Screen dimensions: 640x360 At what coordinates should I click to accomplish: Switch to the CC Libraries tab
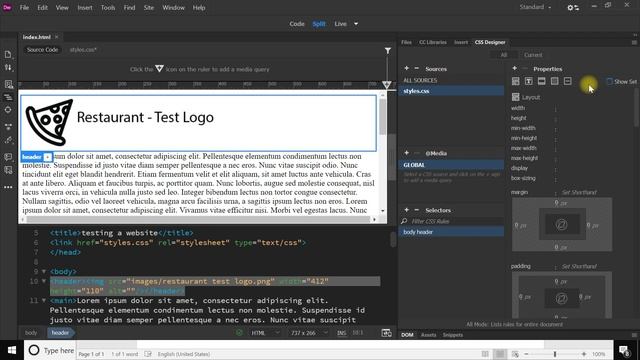[x=433, y=42]
